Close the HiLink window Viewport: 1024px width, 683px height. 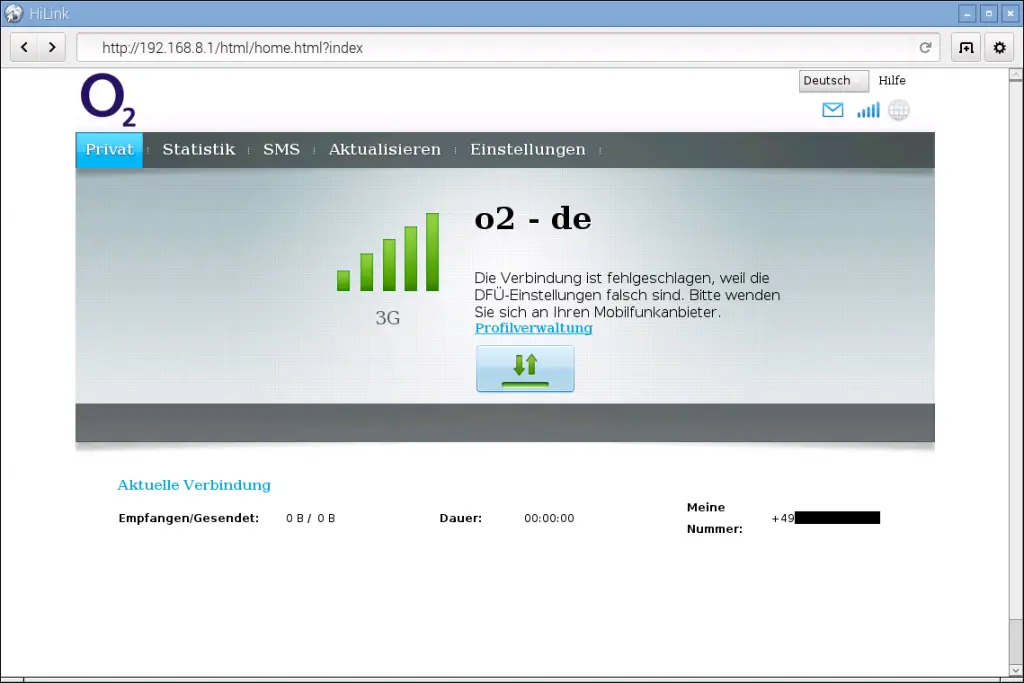coord(1010,13)
